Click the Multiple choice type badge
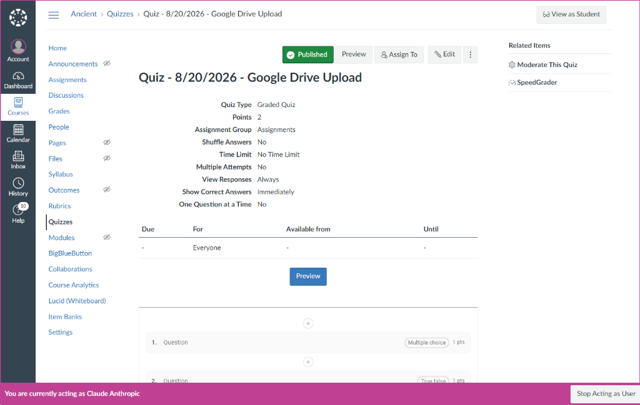 pos(427,343)
